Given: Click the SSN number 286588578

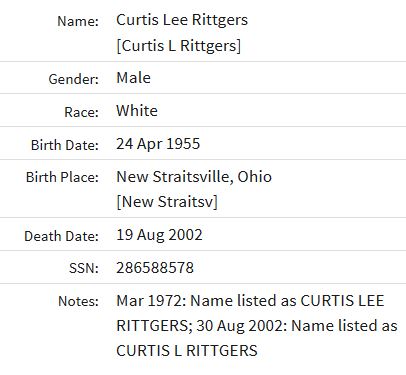Looking at the screenshot, I should click(155, 268).
